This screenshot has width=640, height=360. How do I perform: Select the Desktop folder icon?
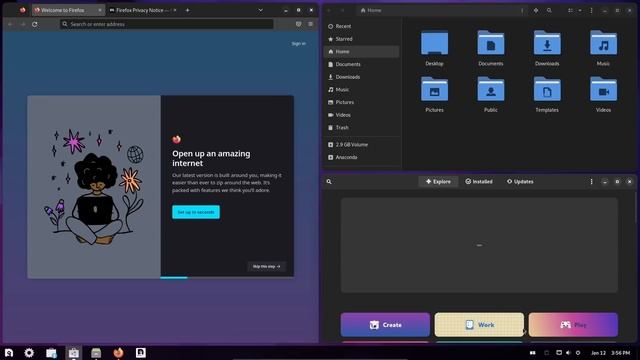point(434,43)
